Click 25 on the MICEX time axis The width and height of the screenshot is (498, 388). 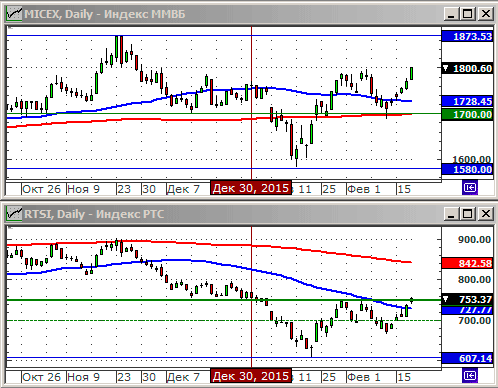329,189
